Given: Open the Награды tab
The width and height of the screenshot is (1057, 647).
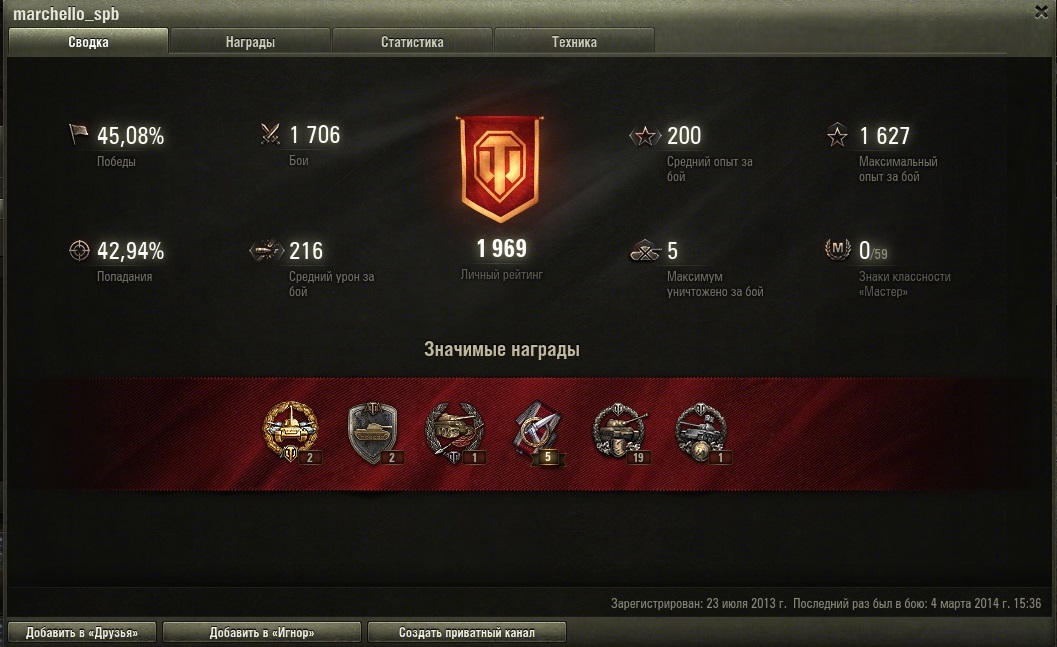Looking at the screenshot, I should tap(250, 42).
